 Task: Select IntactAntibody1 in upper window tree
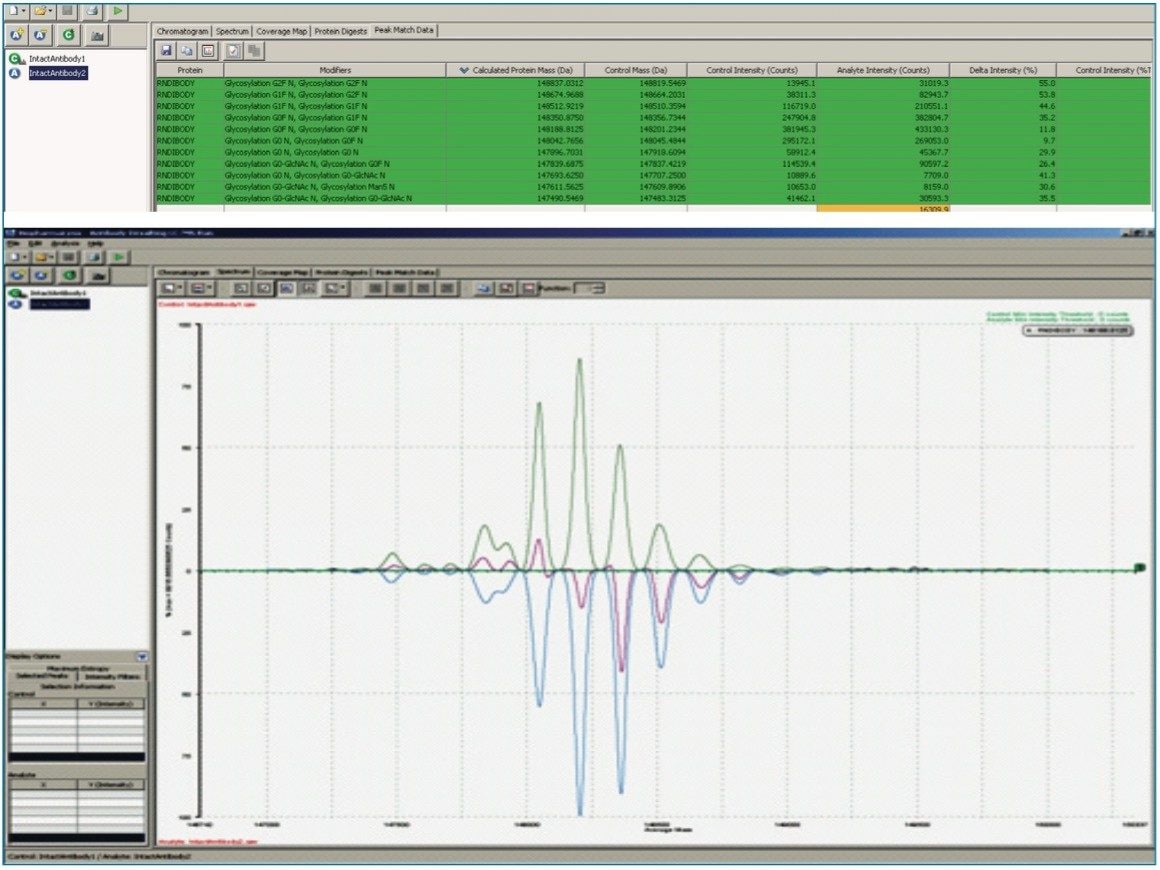[57, 58]
